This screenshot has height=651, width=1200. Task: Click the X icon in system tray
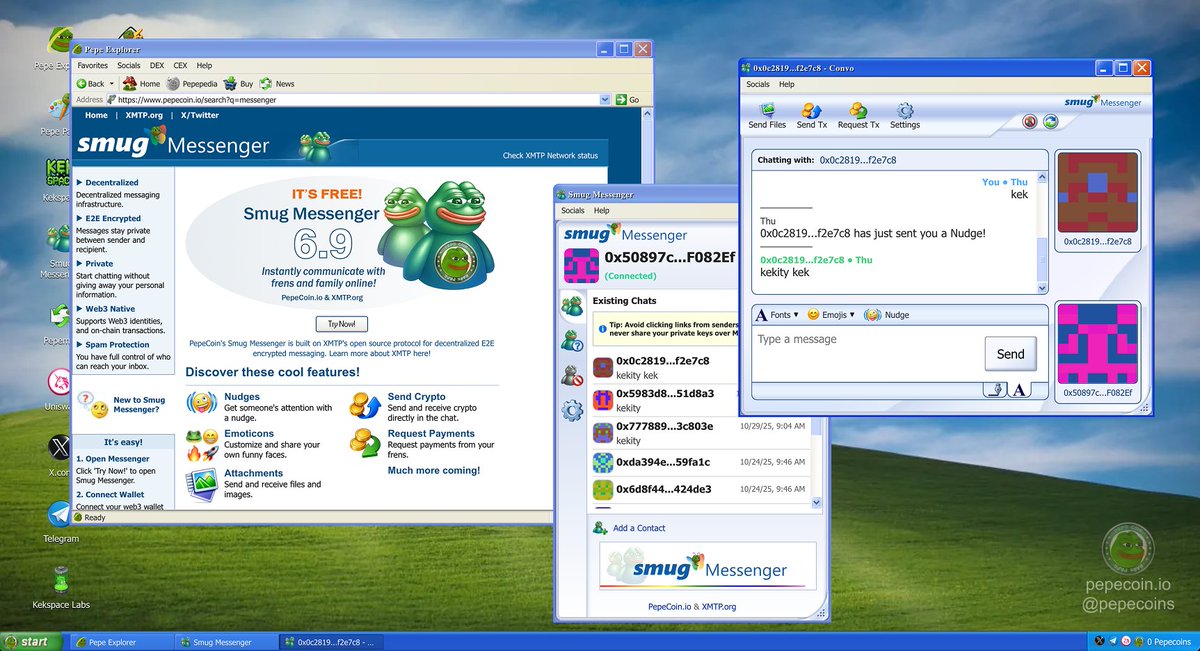(1101, 641)
